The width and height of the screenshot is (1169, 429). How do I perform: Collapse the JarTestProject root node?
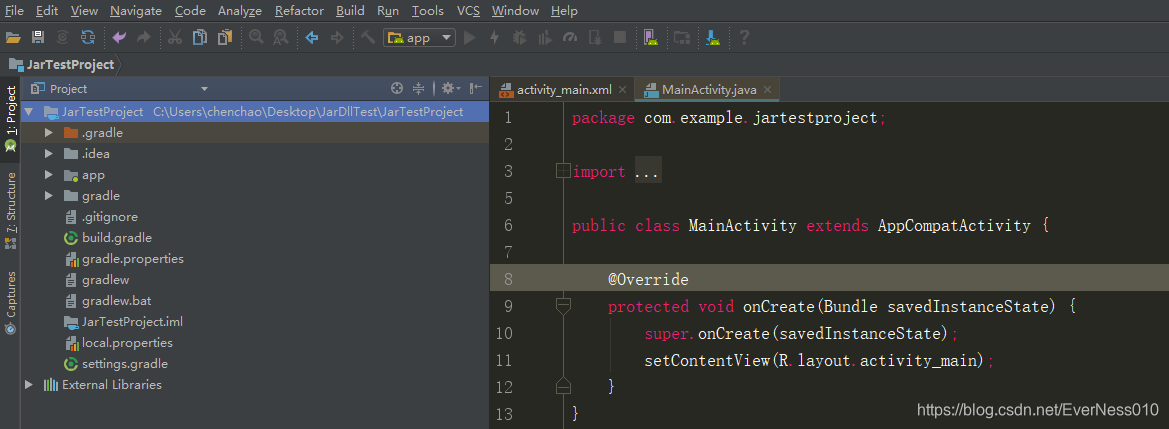(29, 112)
